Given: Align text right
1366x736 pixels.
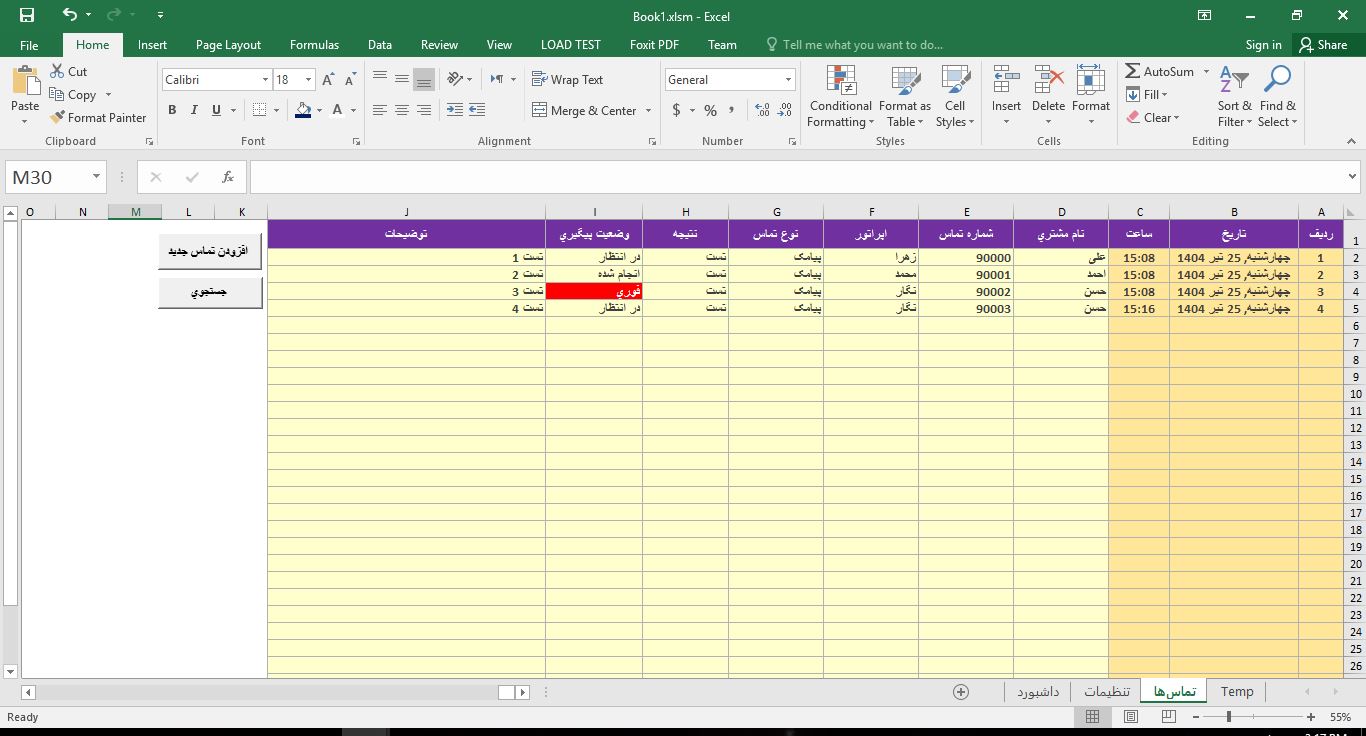Looking at the screenshot, I should tap(424, 110).
